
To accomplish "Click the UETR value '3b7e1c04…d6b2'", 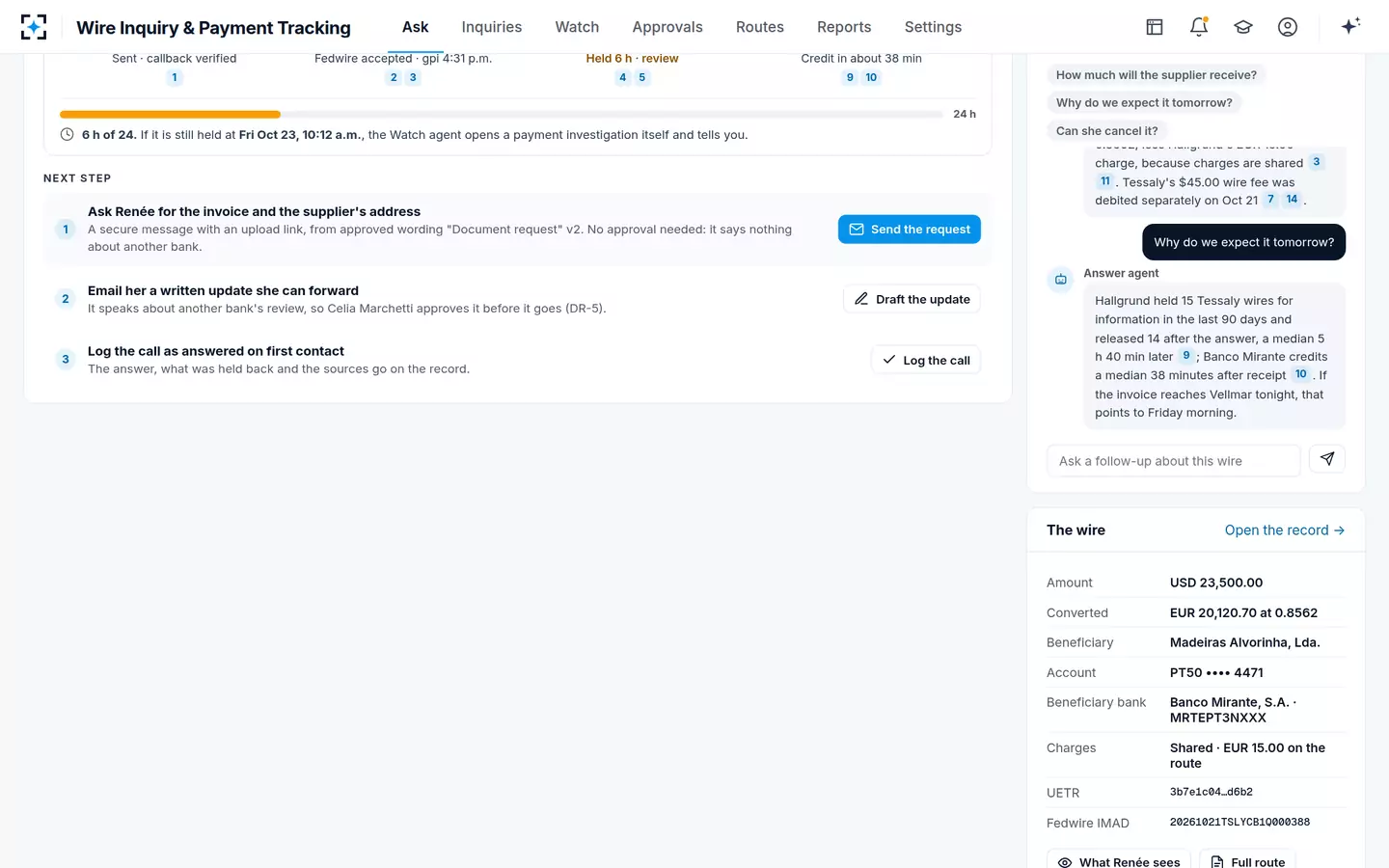I will (x=1212, y=792).
